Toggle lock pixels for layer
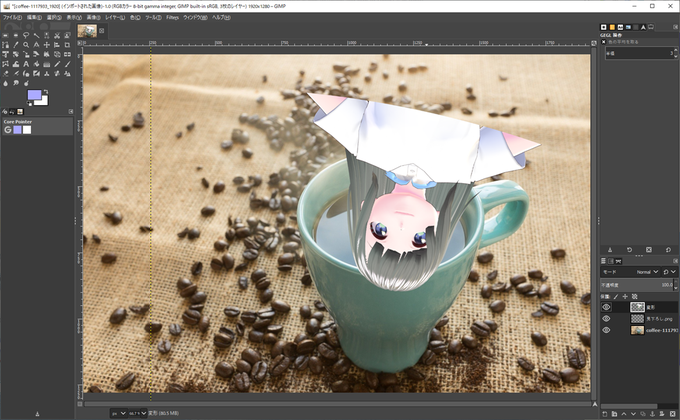Screen dimensions: 680x420 [x=616, y=296]
